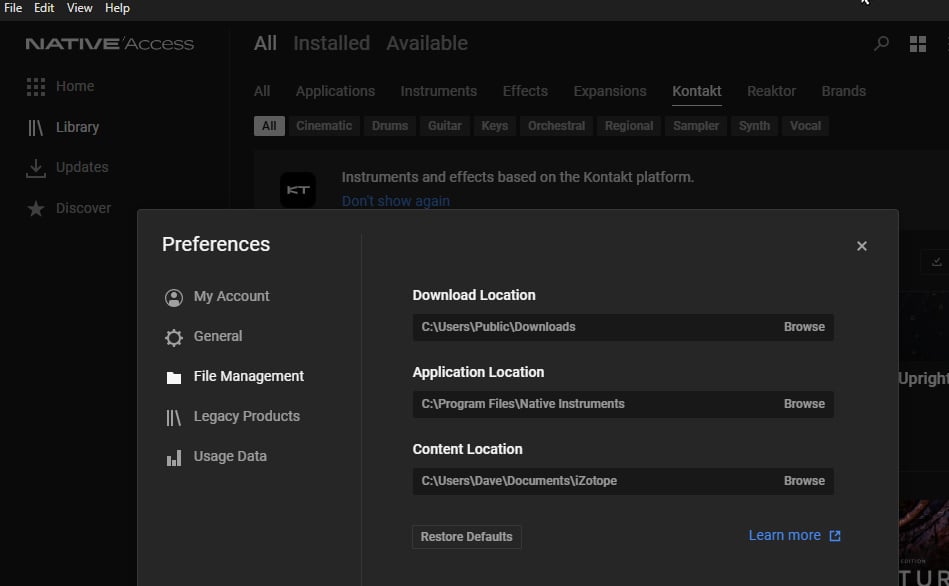The image size is (949, 586).
Task: Browse for a new Download Location
Action: pos(804,327)
